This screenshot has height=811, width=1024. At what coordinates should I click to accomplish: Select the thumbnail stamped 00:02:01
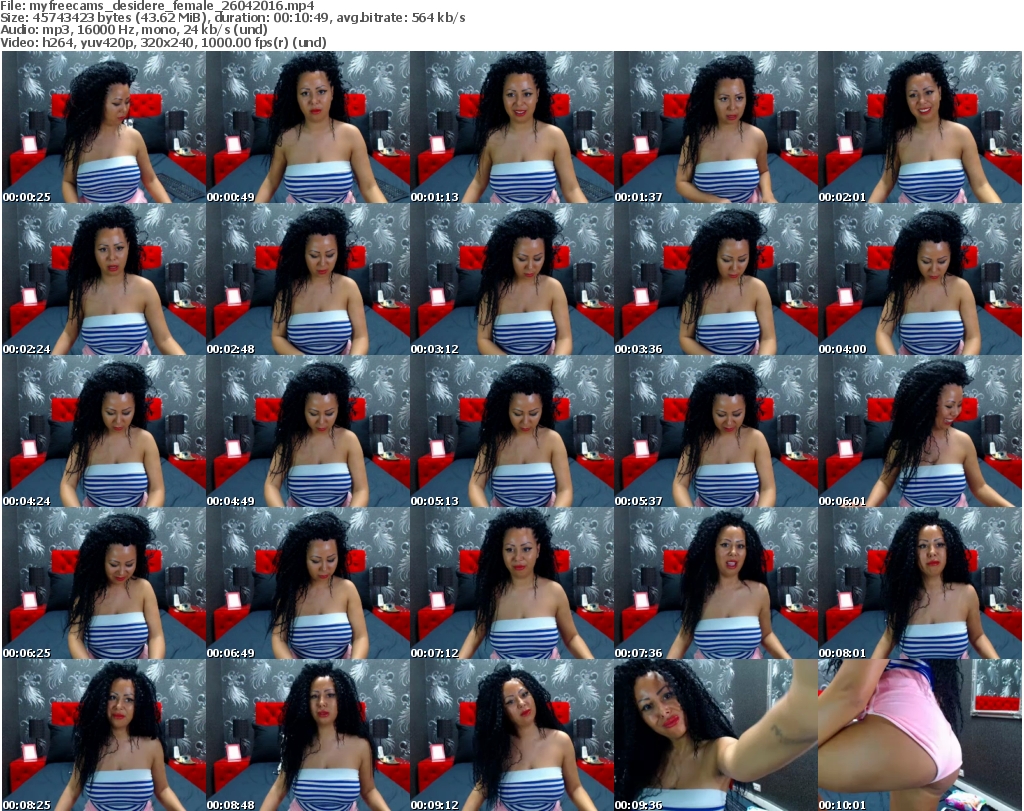[920, 127]
